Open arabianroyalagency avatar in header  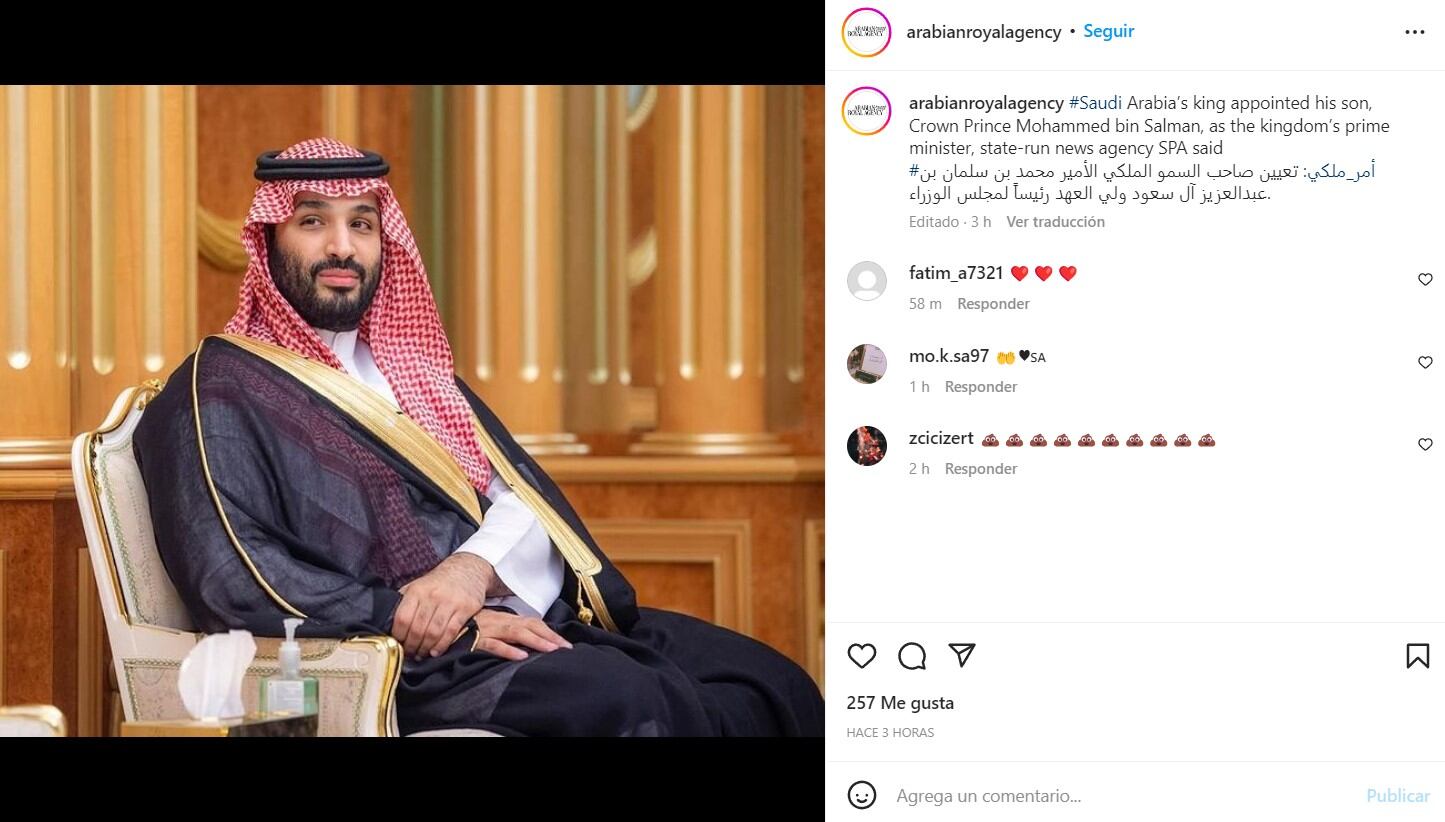[866, 32]
